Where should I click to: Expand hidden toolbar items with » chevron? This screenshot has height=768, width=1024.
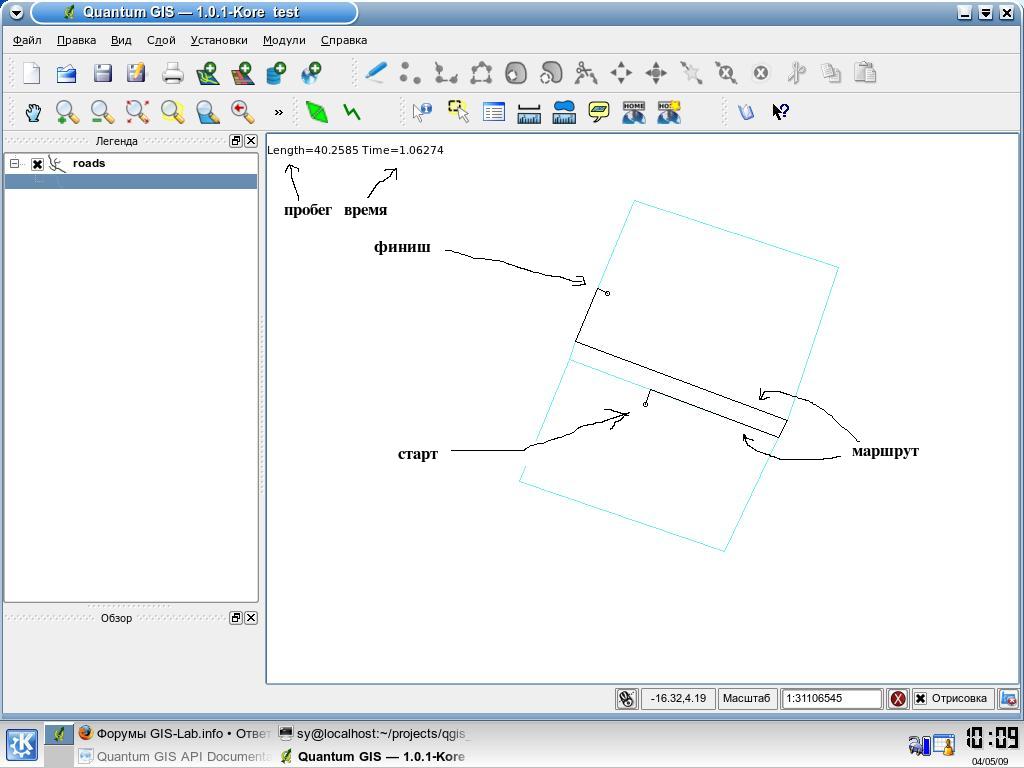coord(278,112)
